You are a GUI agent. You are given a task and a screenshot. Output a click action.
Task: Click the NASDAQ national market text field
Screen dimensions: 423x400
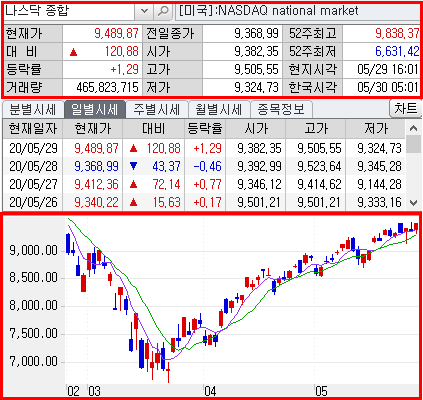pyautogui.click(x=298, y=11)
